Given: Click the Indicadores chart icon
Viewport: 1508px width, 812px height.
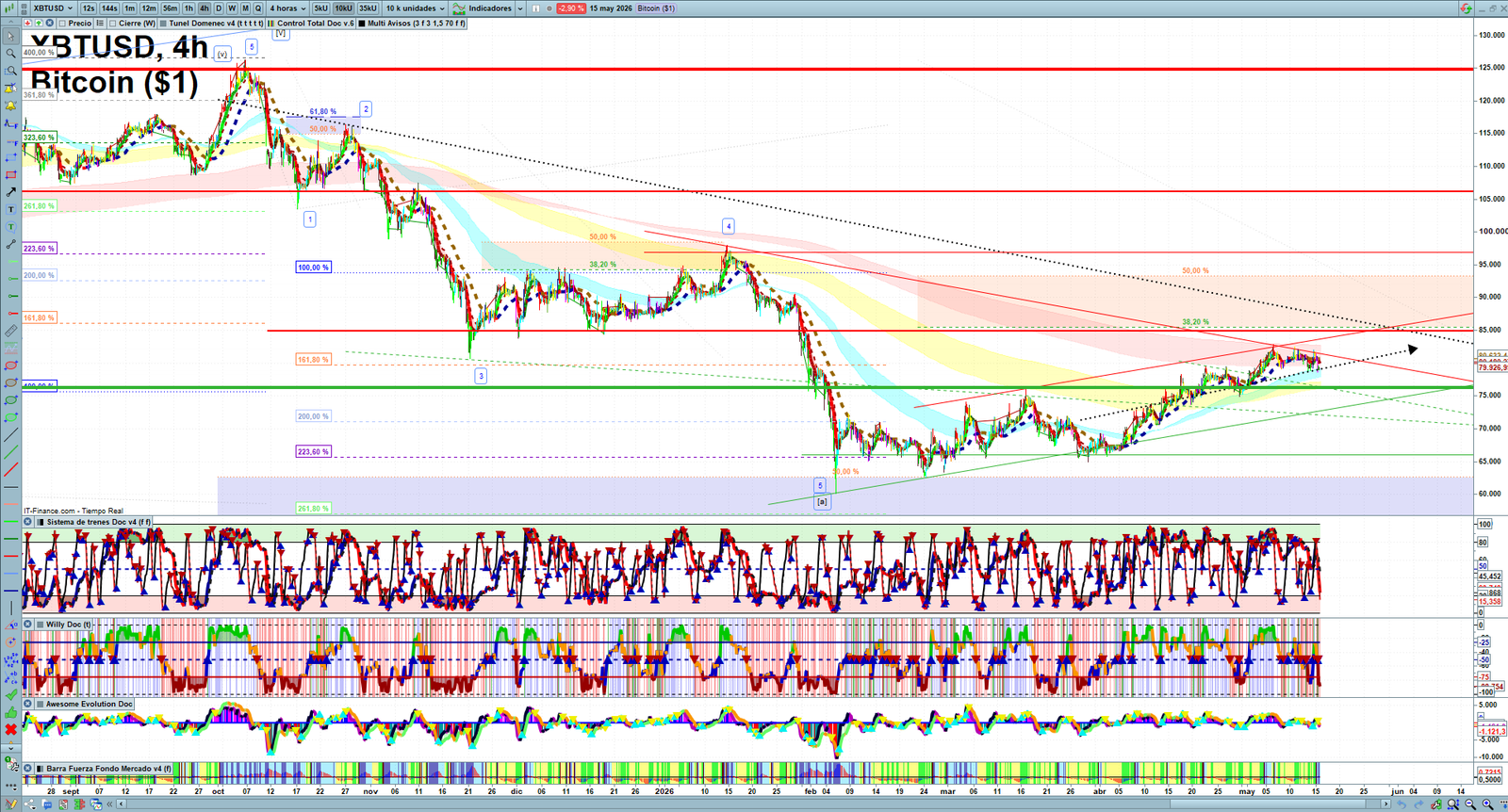Looking at the screenshot, I should click(458, 8).
